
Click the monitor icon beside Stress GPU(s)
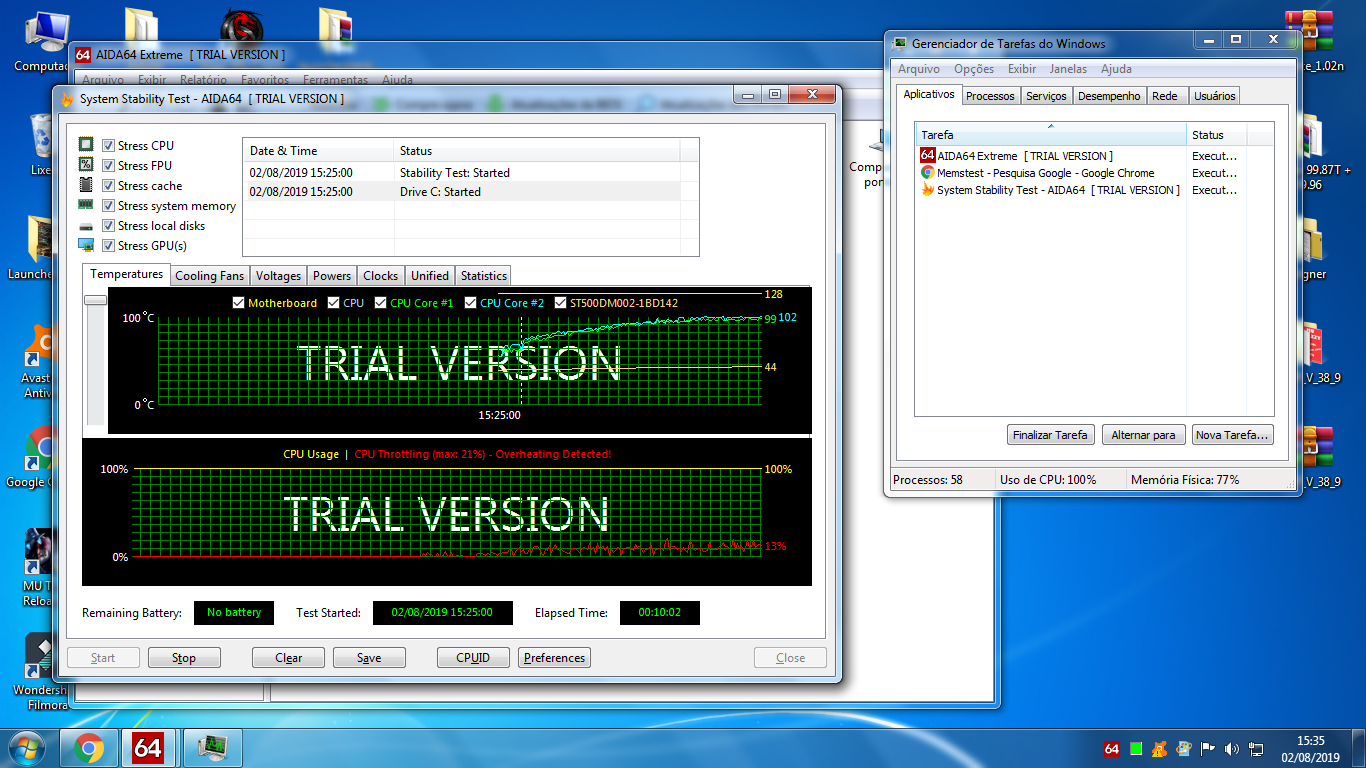(86, 245)
